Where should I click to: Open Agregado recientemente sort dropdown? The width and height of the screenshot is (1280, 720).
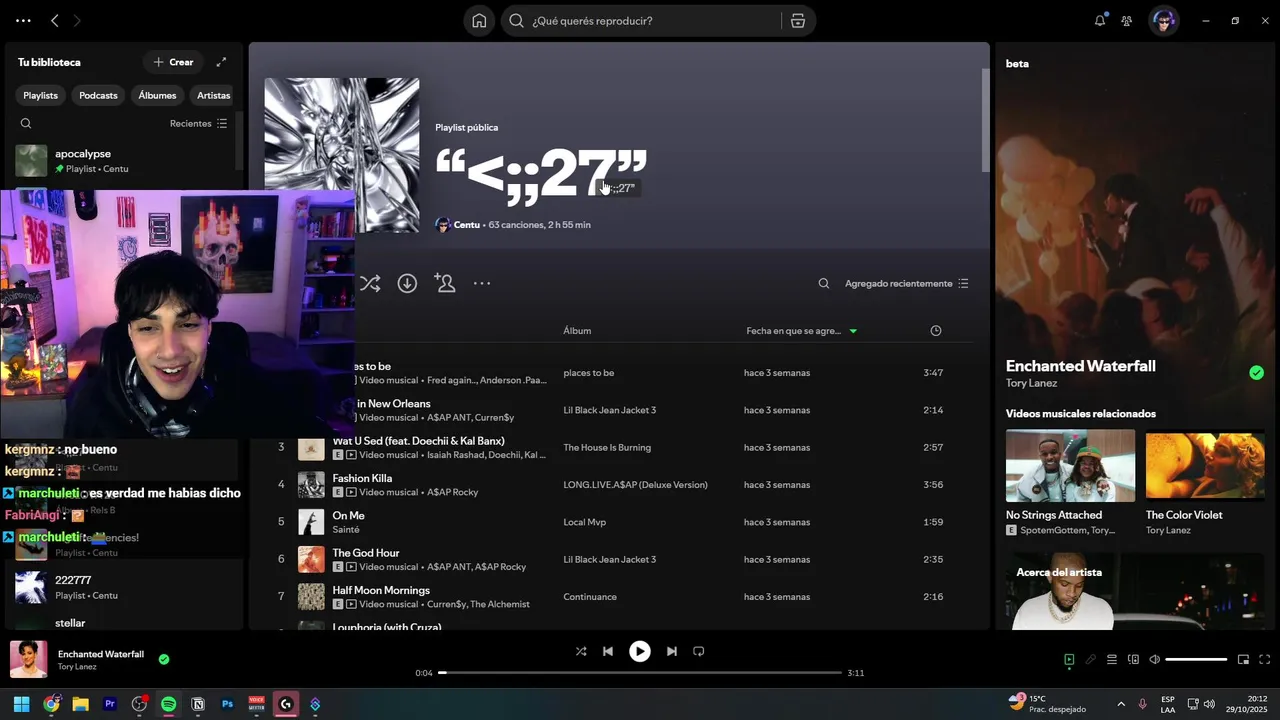click(906, 284)
